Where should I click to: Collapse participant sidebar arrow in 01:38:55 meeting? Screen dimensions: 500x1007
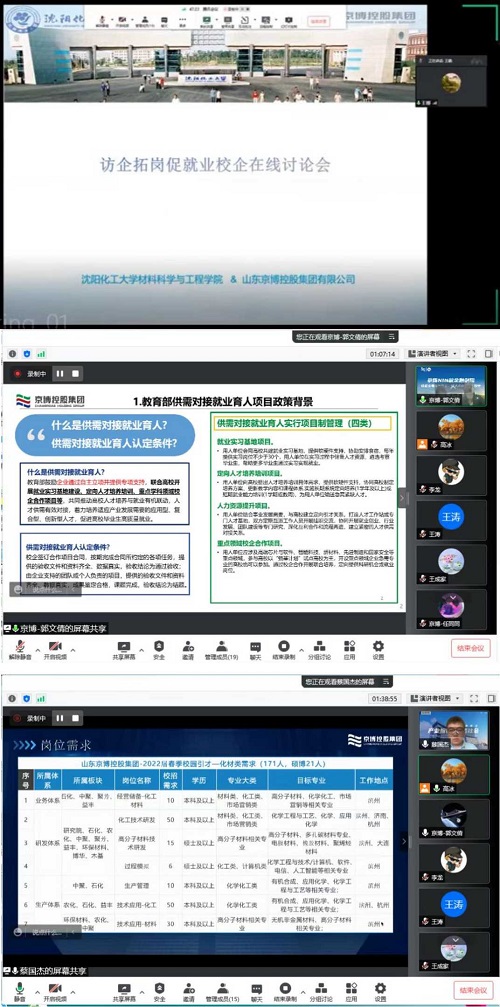point(404,840)
